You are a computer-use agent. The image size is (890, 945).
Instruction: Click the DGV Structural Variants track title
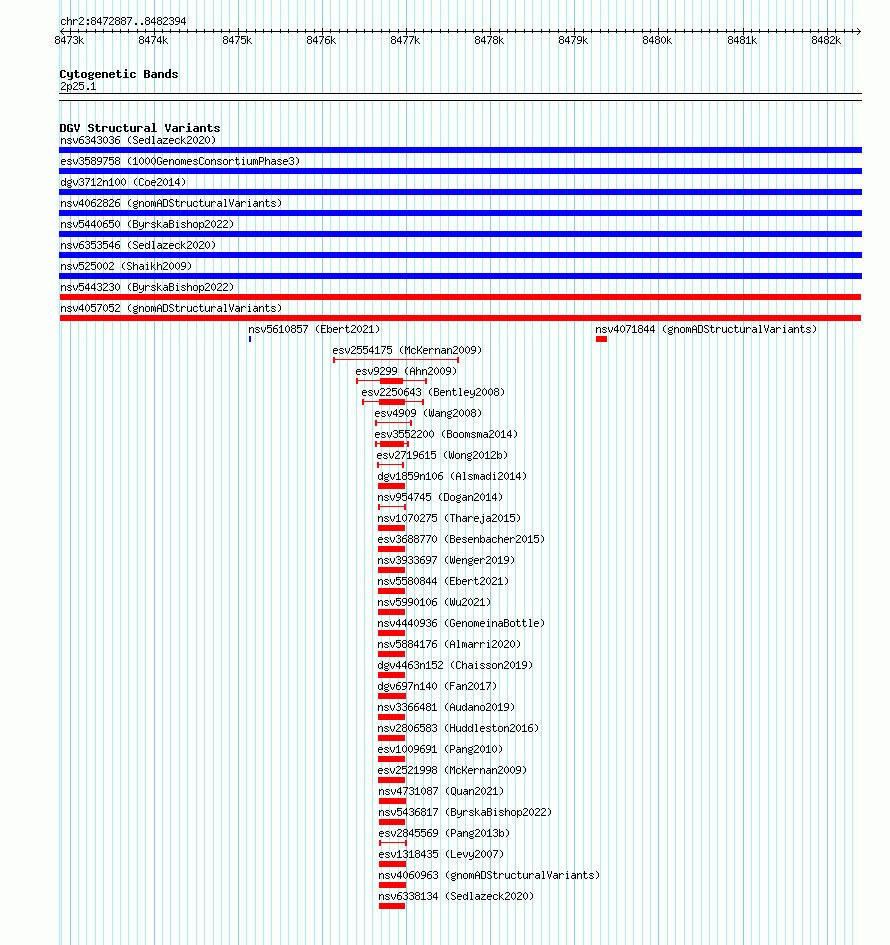(x=140, y=128)
